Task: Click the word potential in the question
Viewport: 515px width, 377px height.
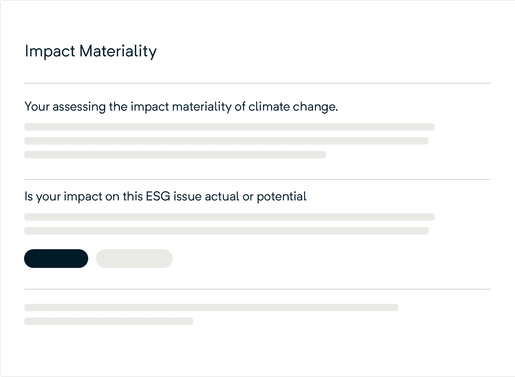Action: tap(281, 197)
